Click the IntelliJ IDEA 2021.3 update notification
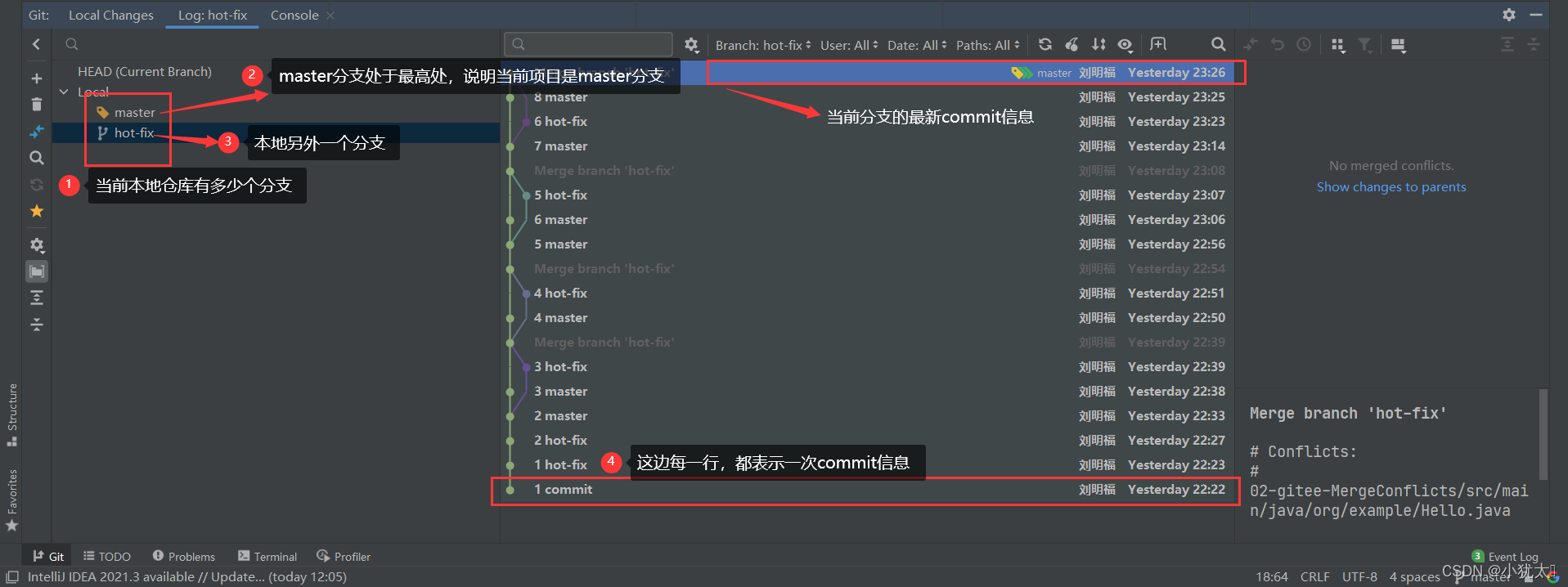 187,577
